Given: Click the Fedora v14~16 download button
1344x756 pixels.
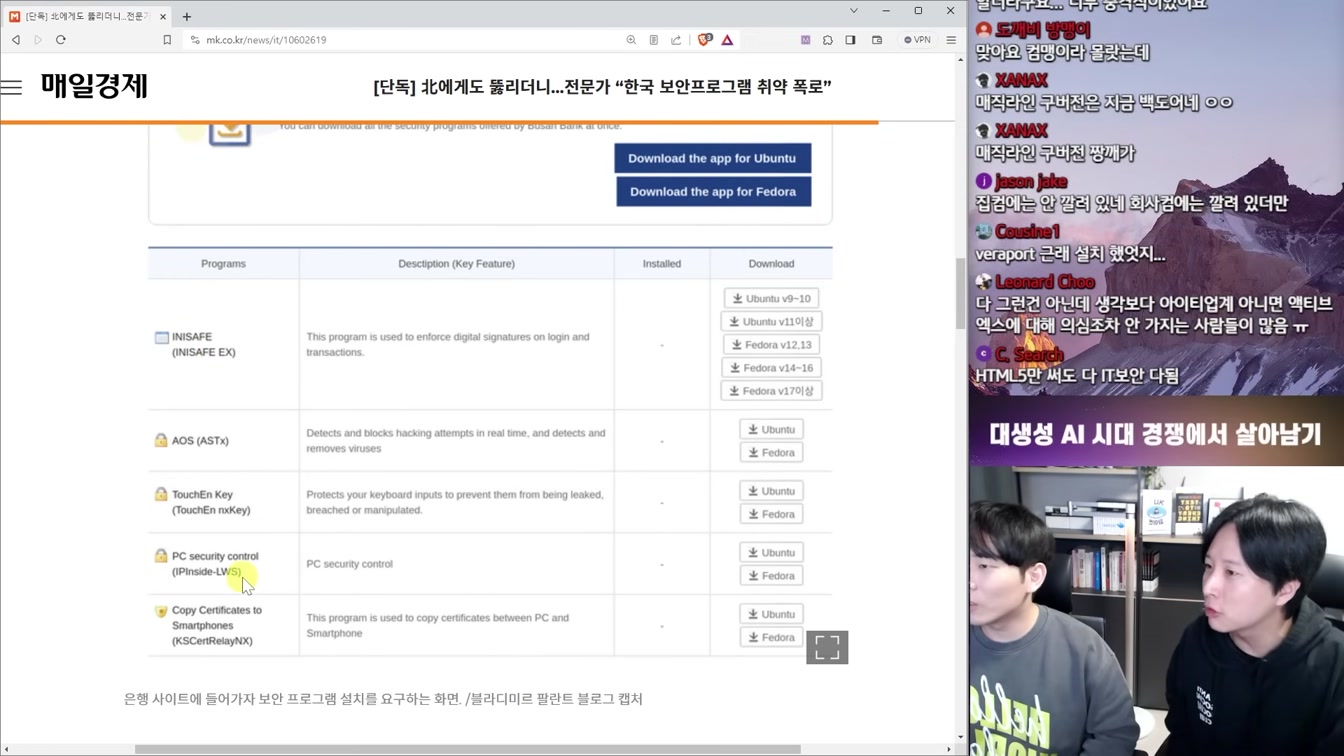Looking at the screenshot, I should [x=771, y=367].
